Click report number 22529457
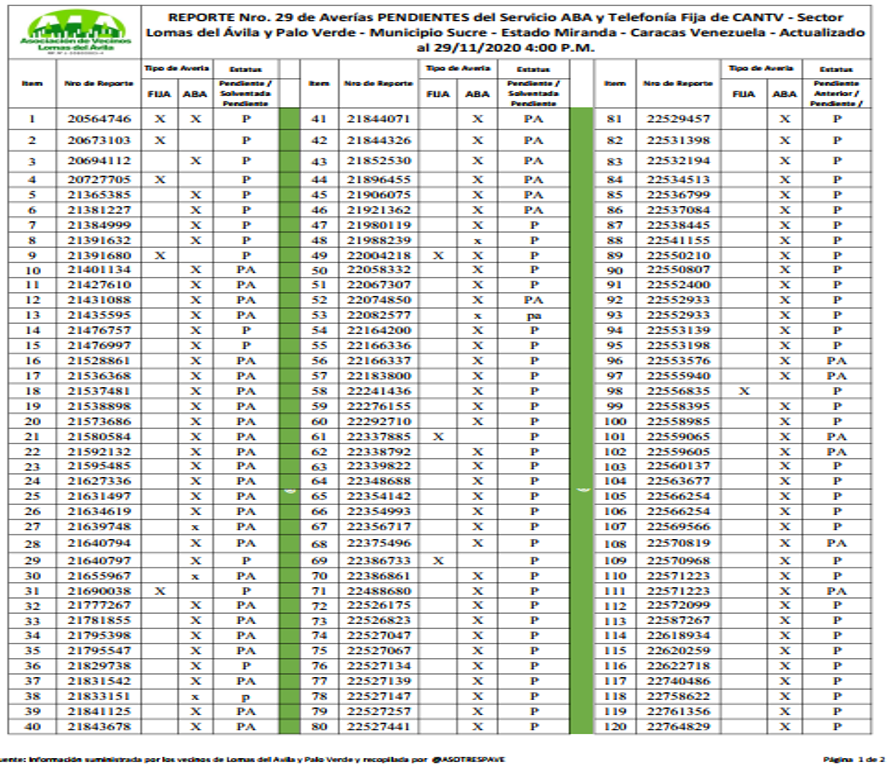This screenshot has height=767, width=894. point(678,119)
